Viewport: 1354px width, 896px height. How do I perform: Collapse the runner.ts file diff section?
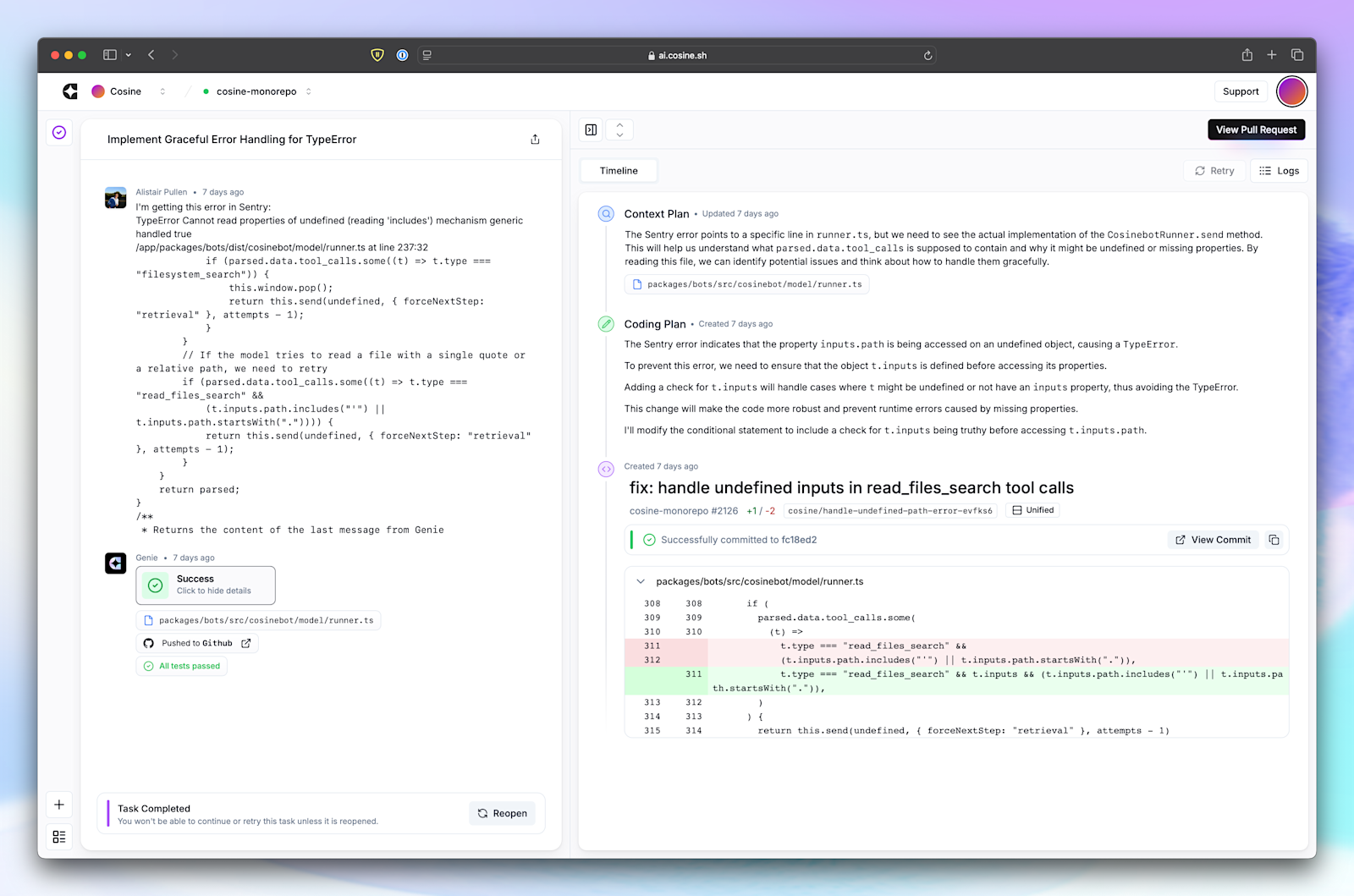coord(641,581)
